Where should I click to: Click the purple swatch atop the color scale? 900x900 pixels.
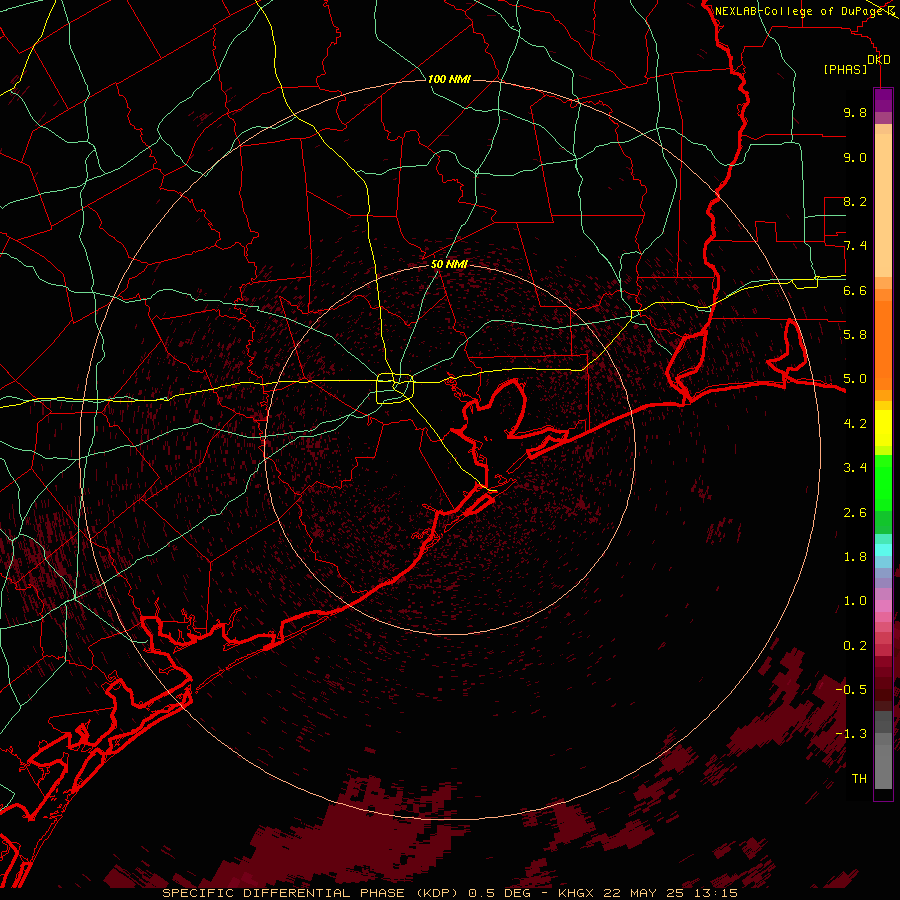point(883,100)
